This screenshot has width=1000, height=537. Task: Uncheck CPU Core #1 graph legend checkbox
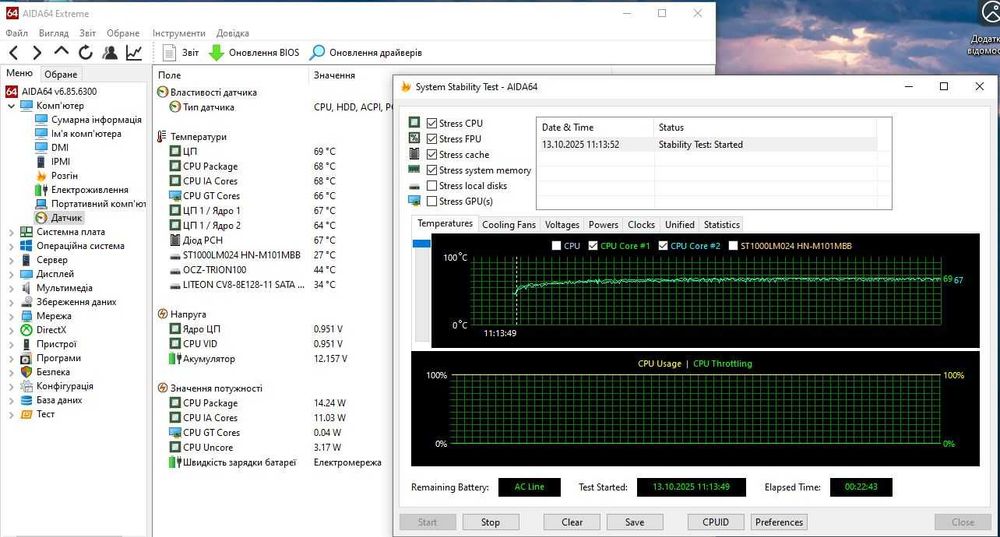coord(593,246)
